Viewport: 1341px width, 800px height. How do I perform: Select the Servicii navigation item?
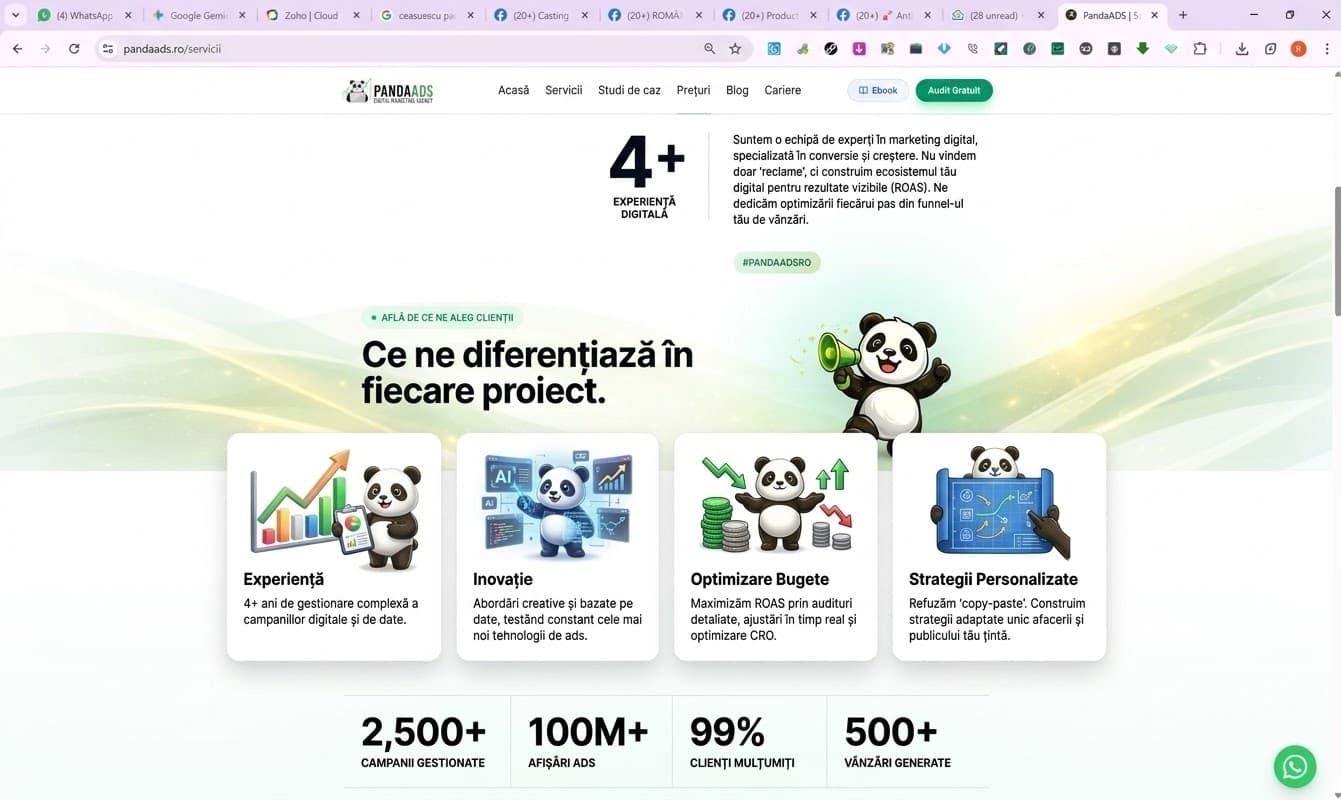[x=563, y=90]
